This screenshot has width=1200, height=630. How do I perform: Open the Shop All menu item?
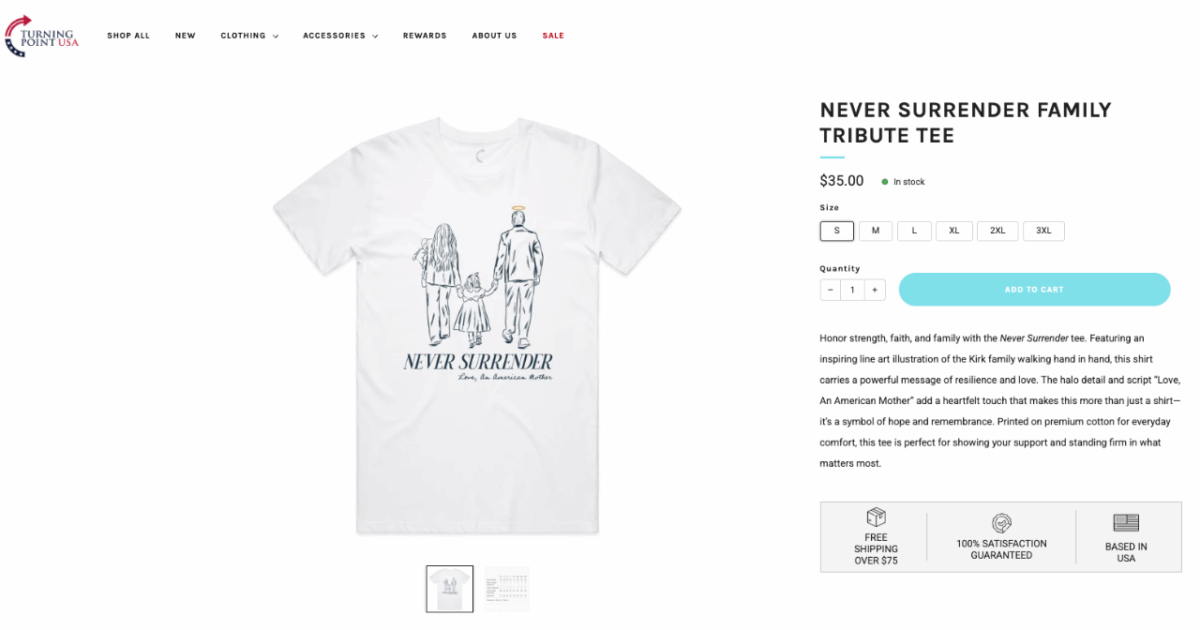(x=128, y=36)
